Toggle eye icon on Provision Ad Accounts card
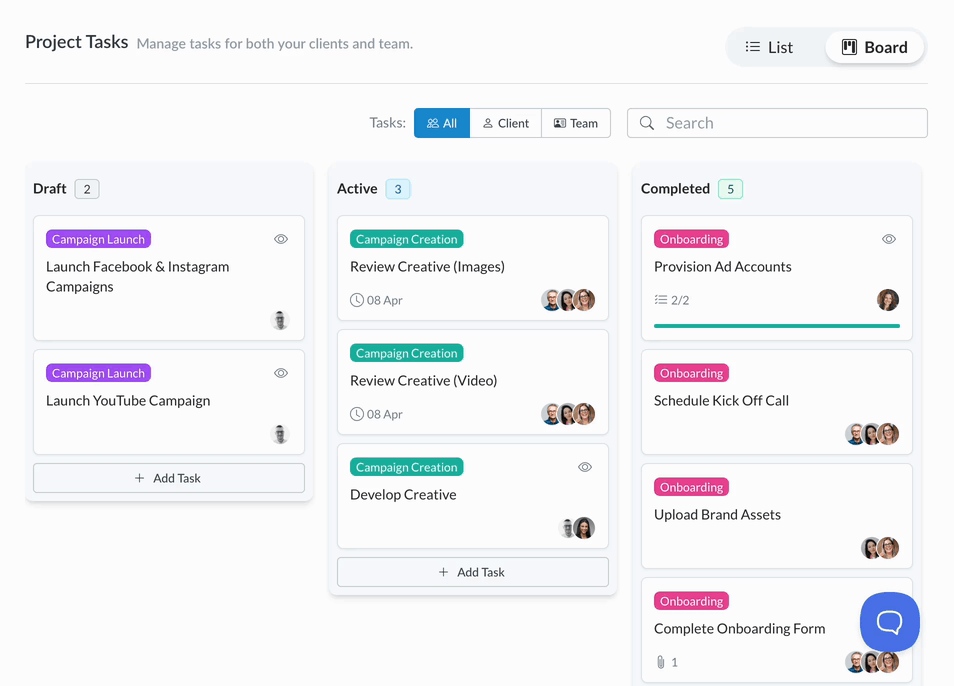 [889, 239]
